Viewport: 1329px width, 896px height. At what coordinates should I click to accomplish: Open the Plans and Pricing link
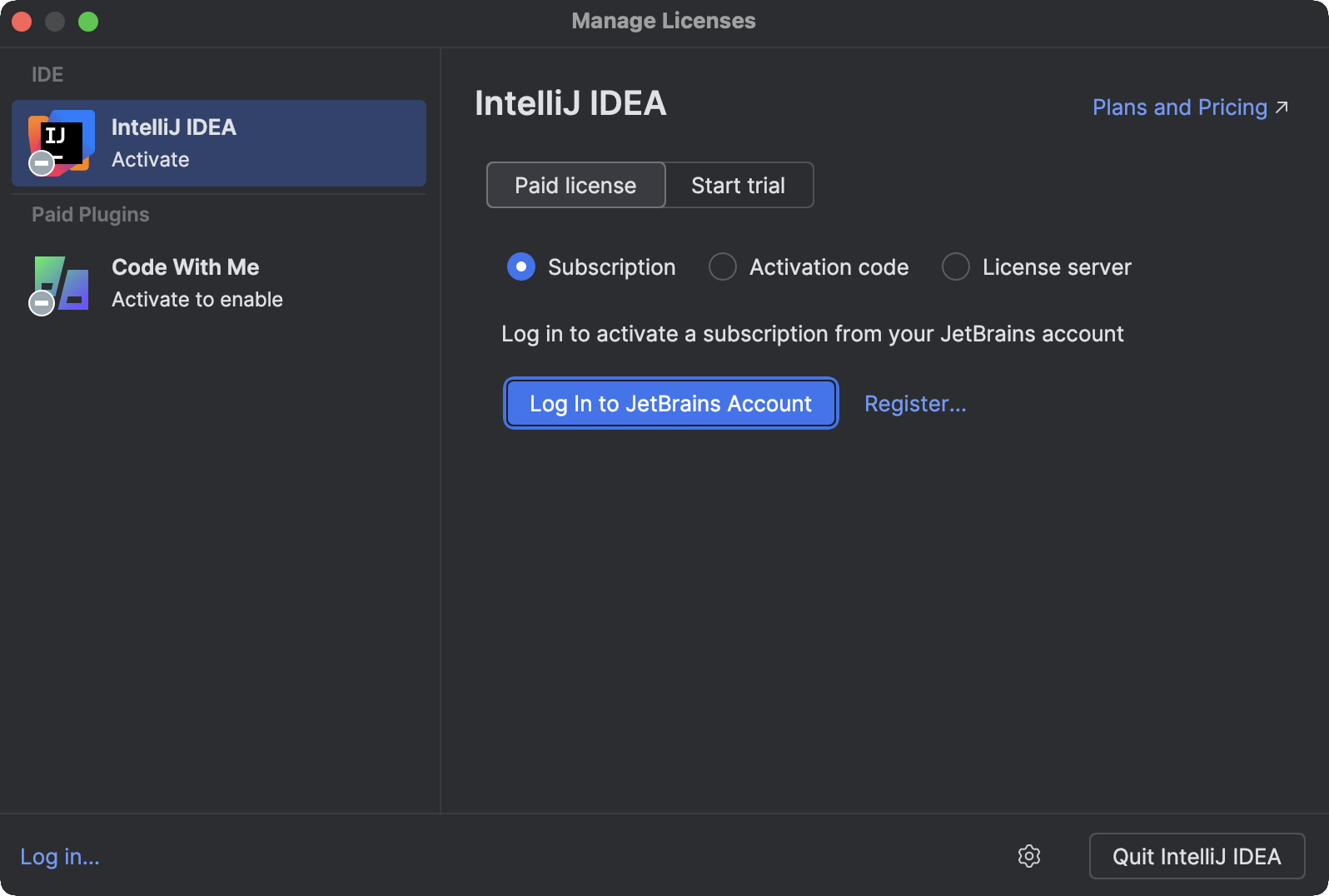[1179, 107]
